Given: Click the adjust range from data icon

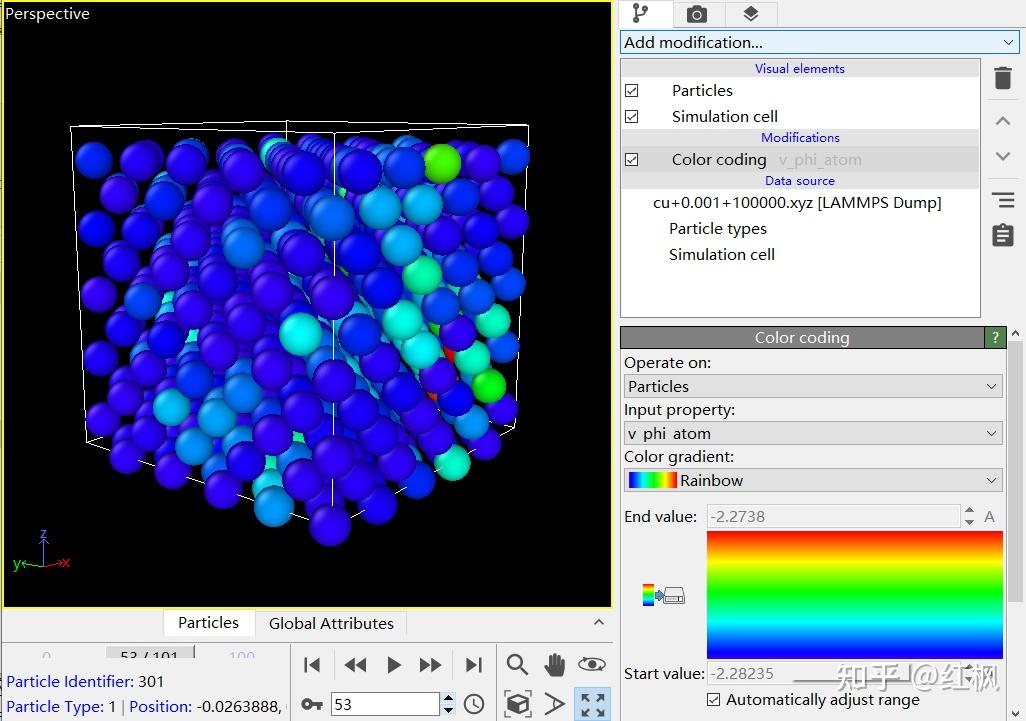Looking at the screenshot, I should [665, 595].
